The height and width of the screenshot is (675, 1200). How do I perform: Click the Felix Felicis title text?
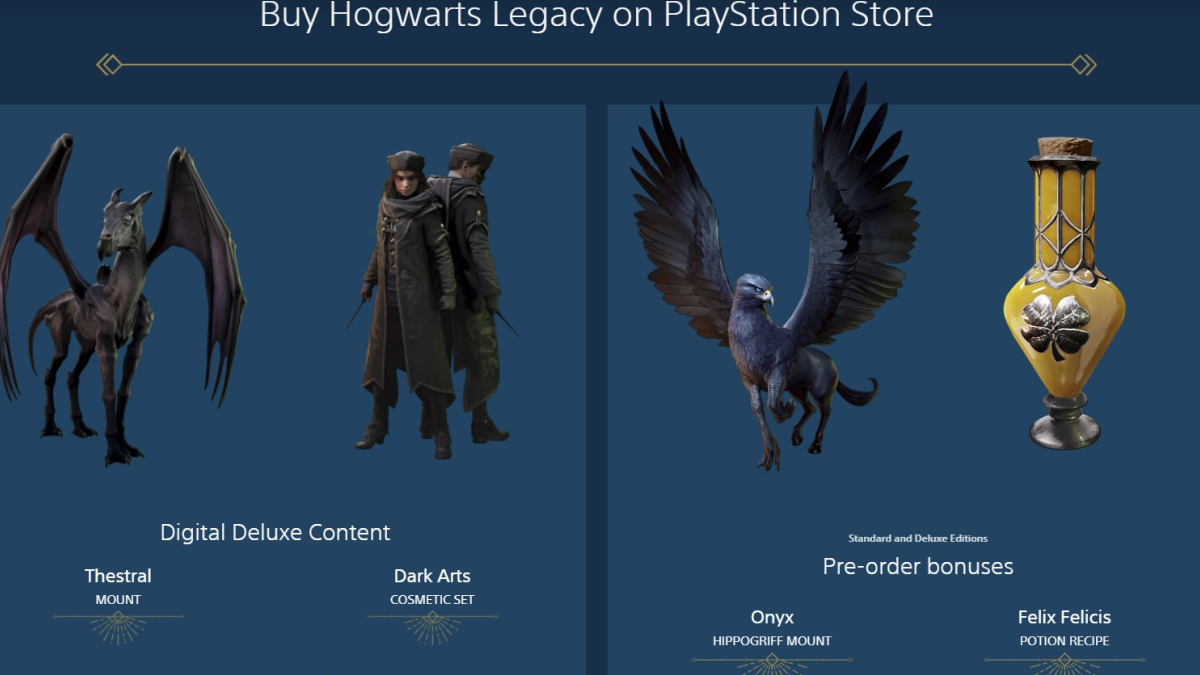point(1064,617)
